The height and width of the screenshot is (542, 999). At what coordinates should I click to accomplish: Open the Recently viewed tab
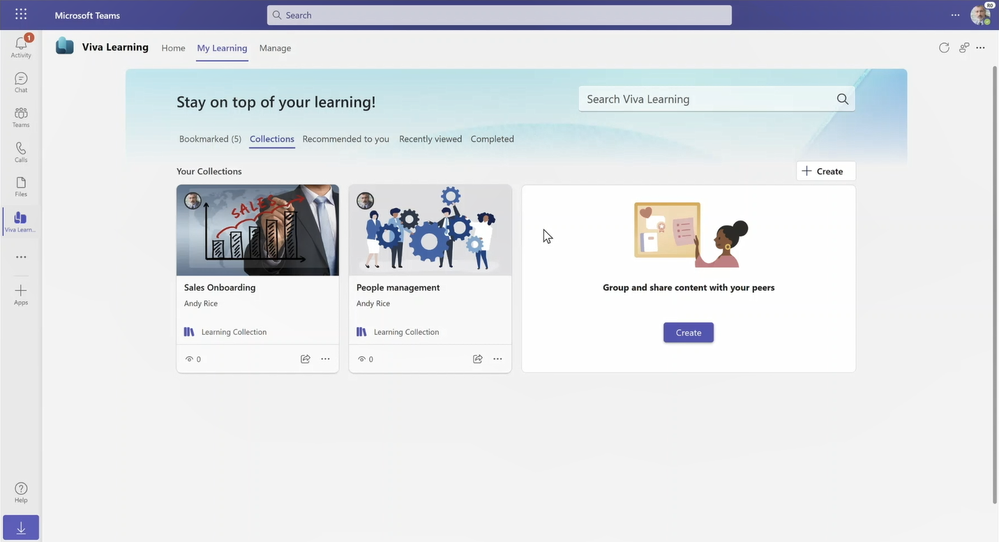click(x=431, y=139)
